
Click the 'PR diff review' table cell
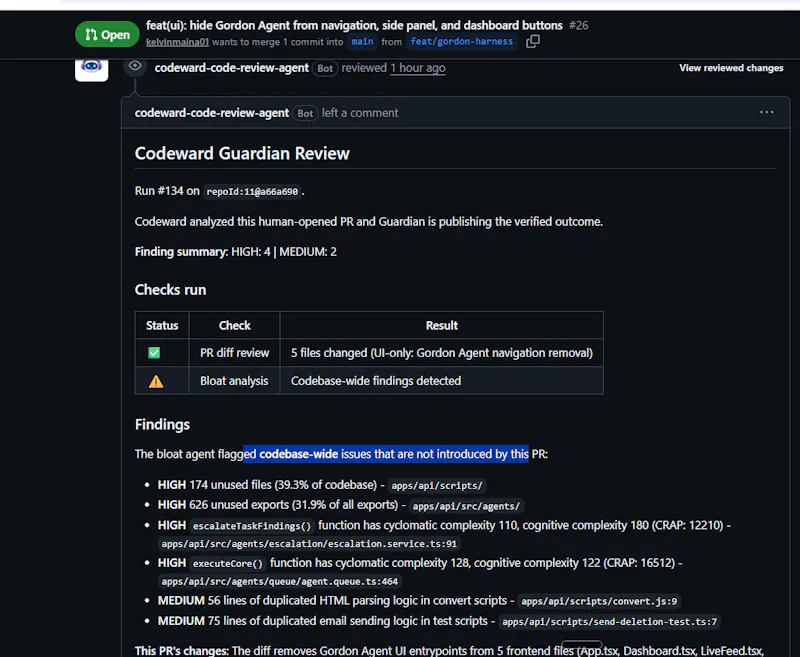point(234,352)
